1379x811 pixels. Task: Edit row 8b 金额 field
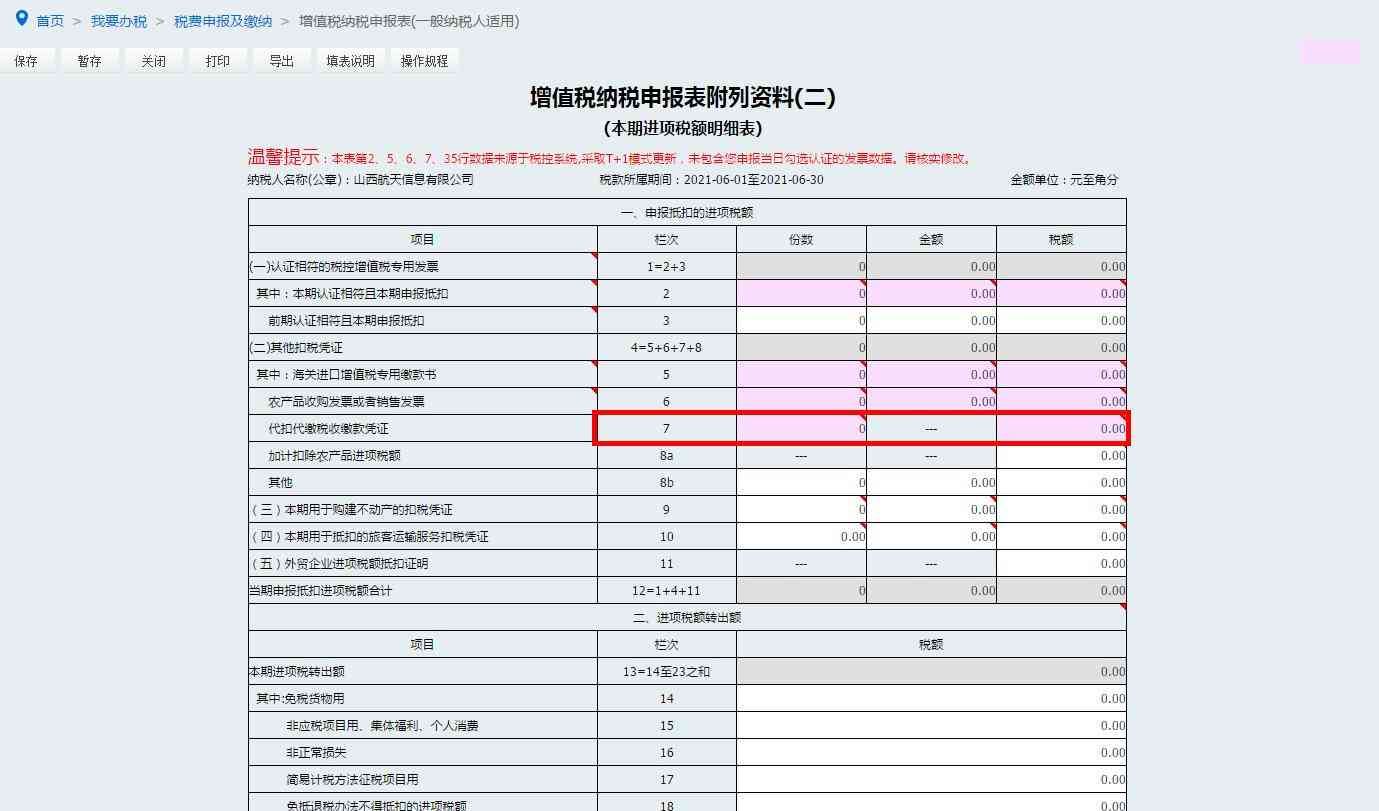pos(931,483)
